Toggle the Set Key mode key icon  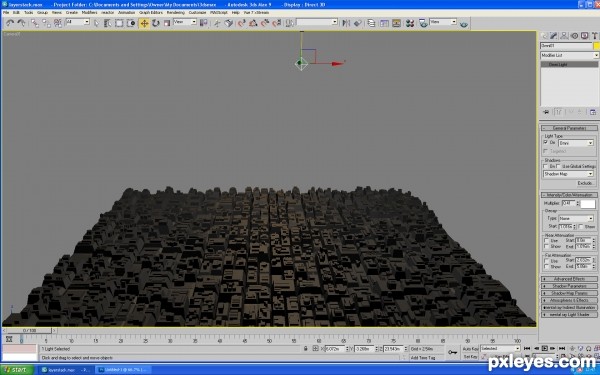tap(452, 352)
